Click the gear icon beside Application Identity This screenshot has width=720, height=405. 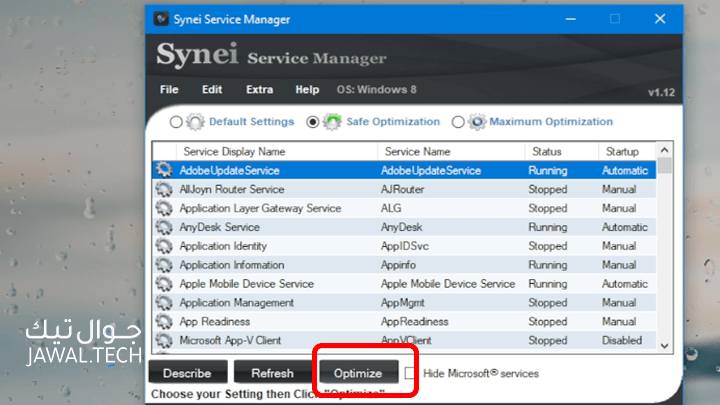[164, 246]
